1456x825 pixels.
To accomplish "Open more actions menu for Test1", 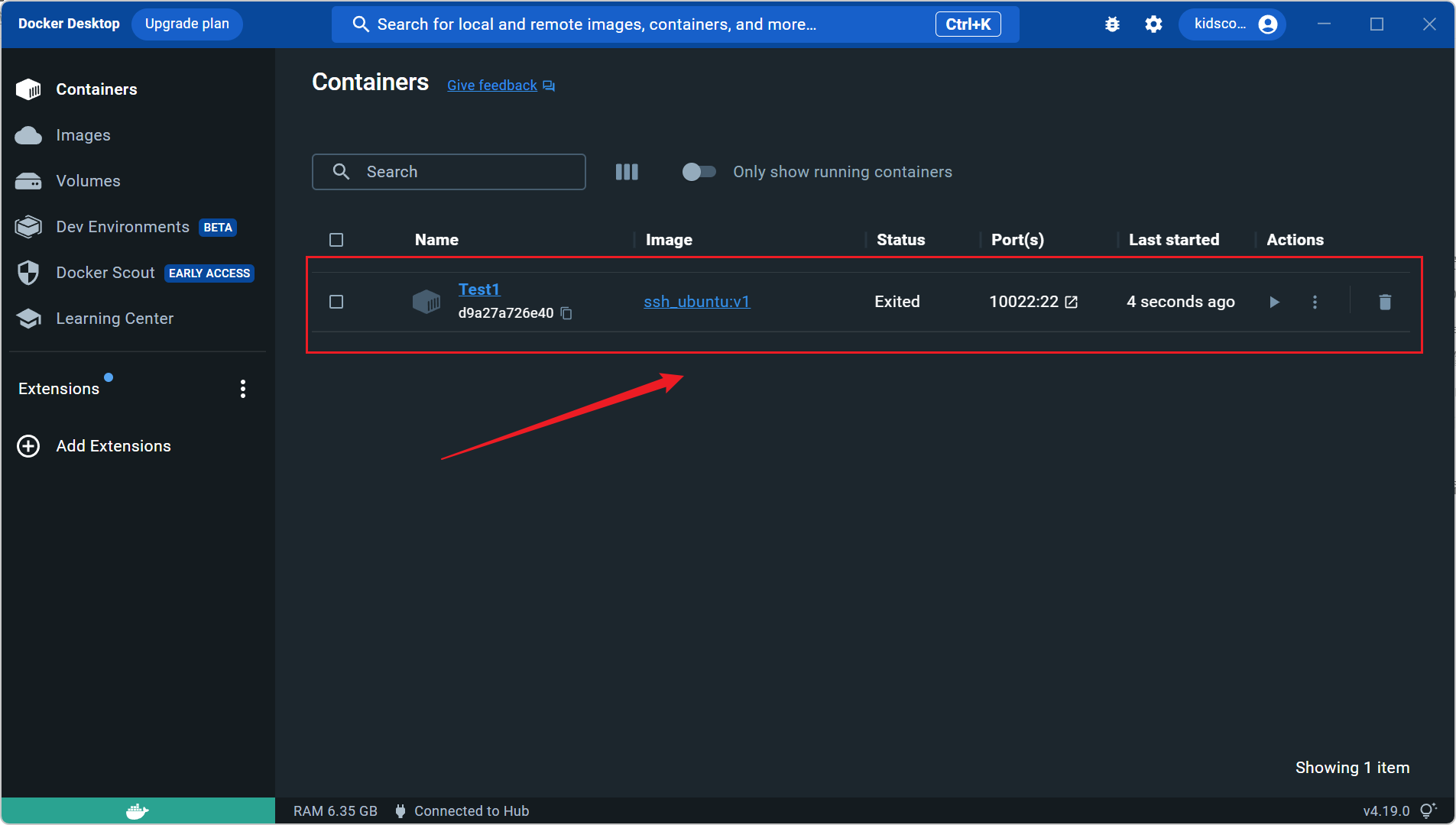I will click(x=1315, y=302).
